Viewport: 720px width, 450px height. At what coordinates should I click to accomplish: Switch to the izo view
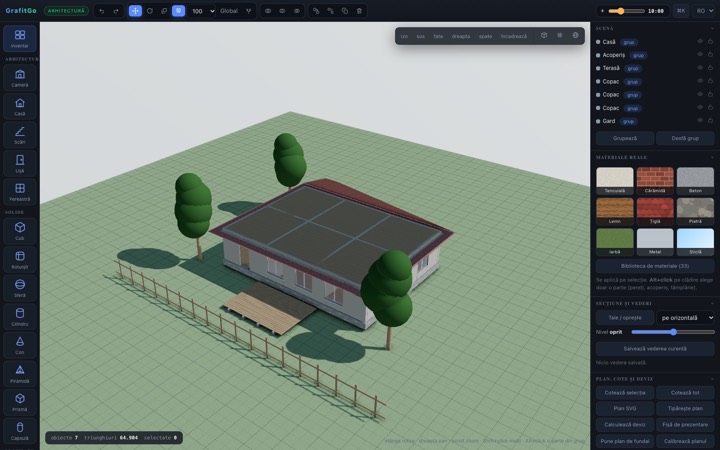pyautogui.click(x=404, y=36)
